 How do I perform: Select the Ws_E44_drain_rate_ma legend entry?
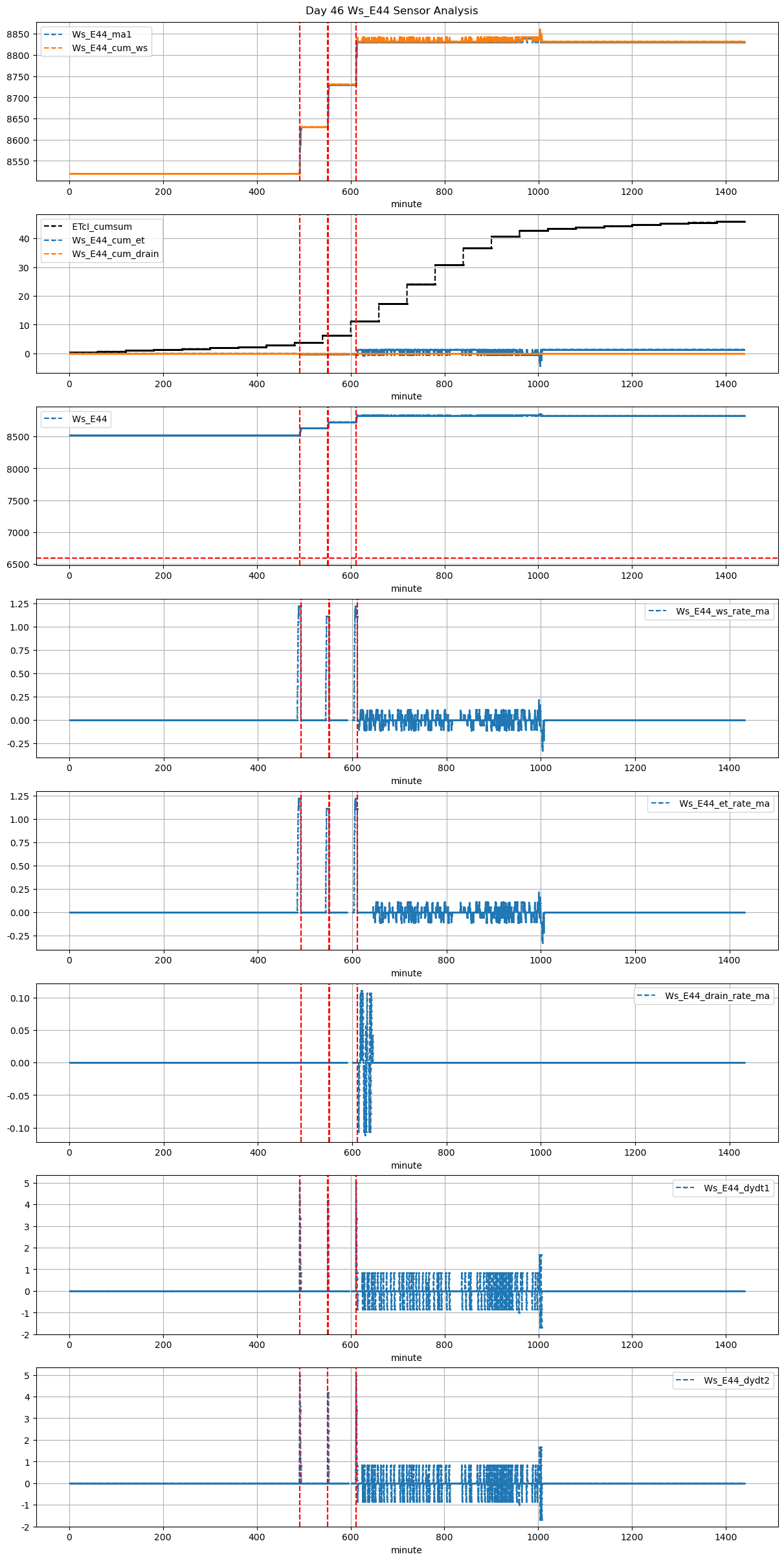[x=717, y=996]
